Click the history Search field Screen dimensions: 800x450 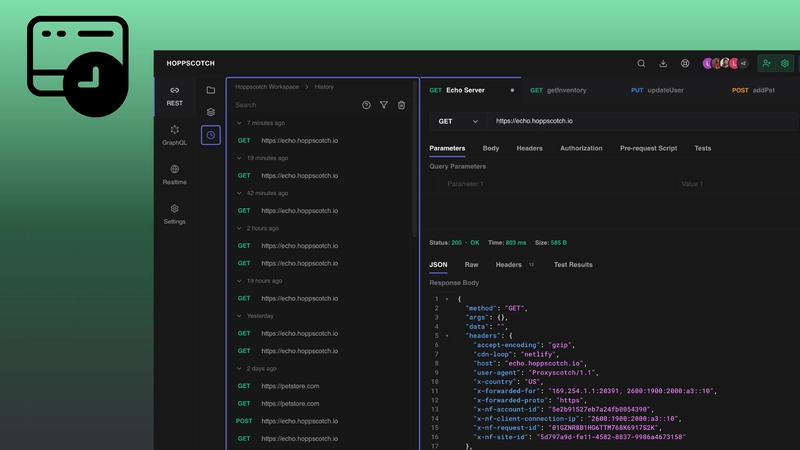pos(295,105)
